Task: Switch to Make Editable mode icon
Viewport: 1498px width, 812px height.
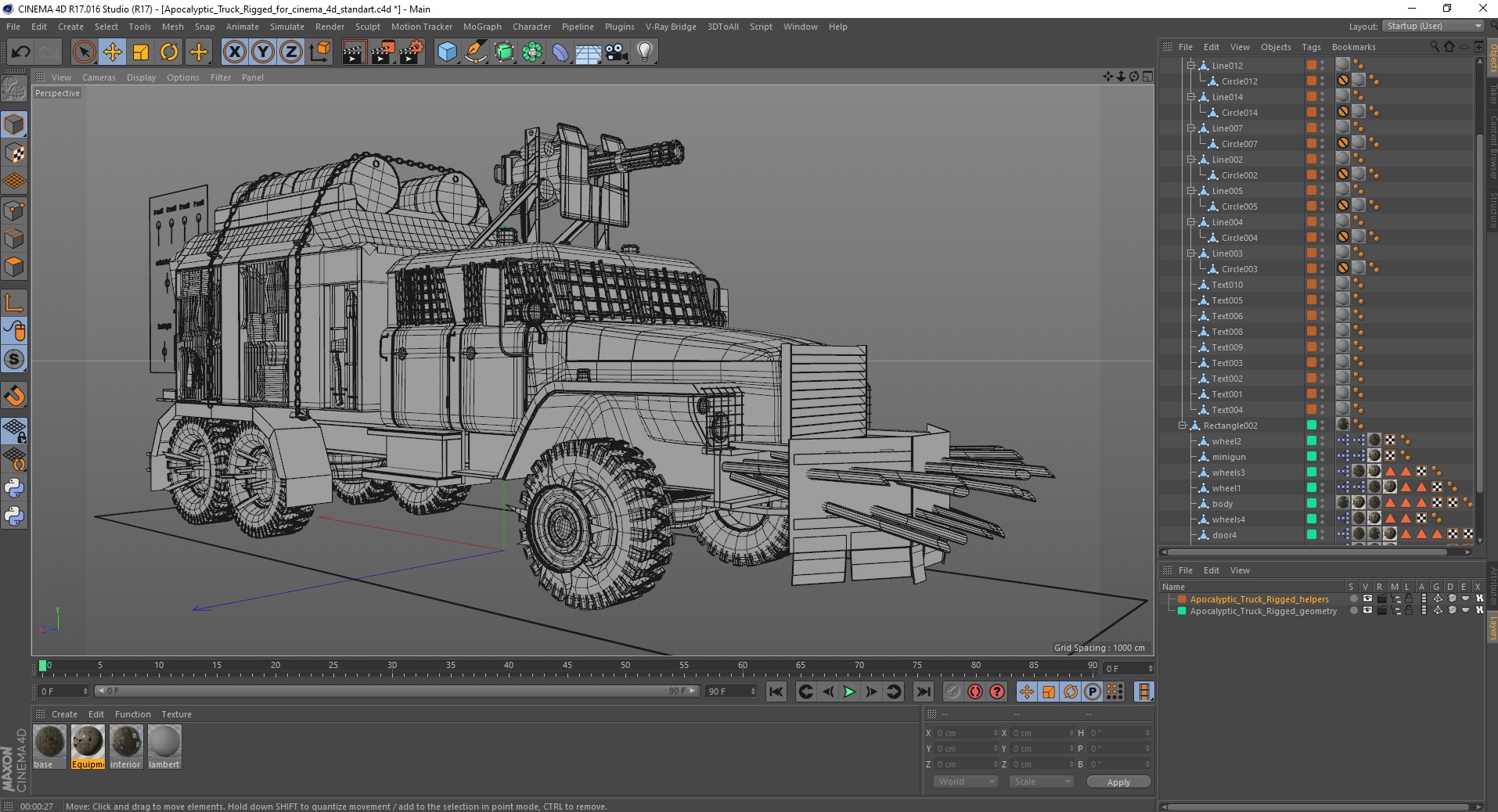Action: click(14, 90)
